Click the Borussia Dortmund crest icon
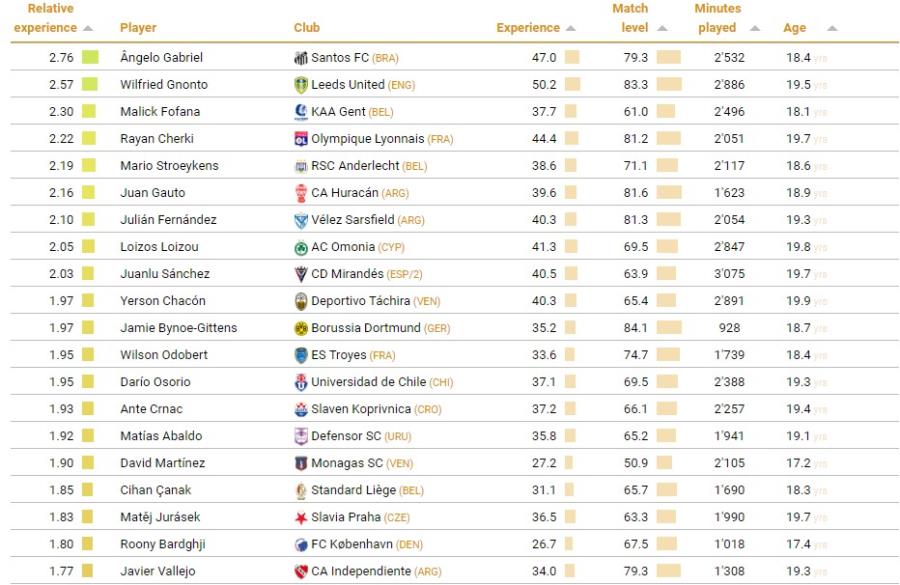 coord(300,328)
